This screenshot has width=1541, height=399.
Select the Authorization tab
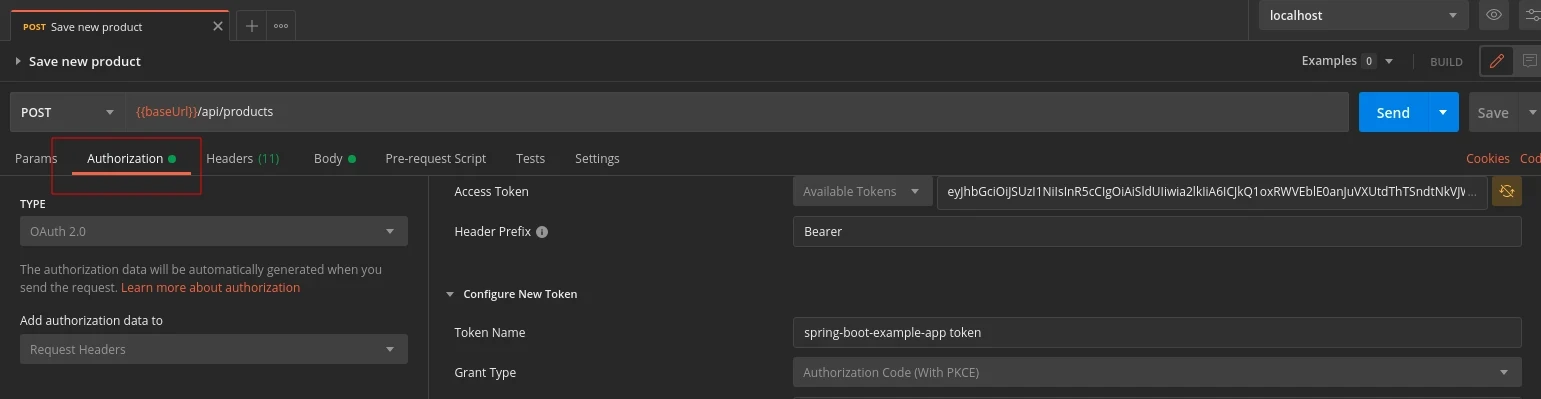131,158
